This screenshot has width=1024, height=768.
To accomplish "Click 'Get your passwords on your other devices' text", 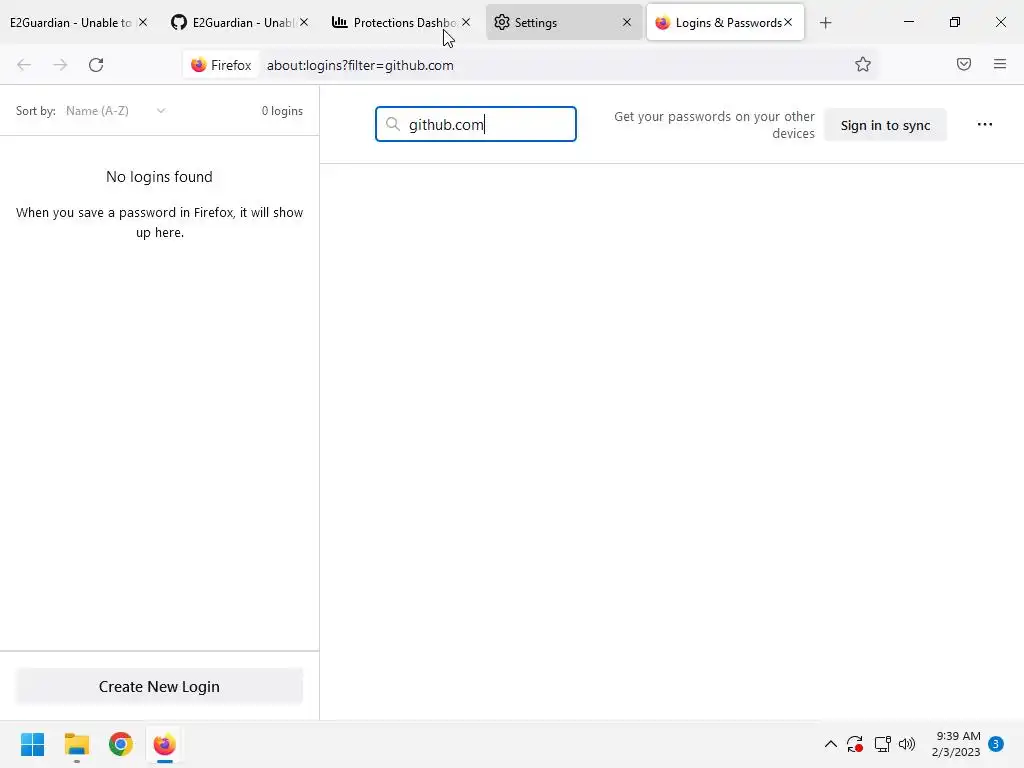I will pos(714,125).
